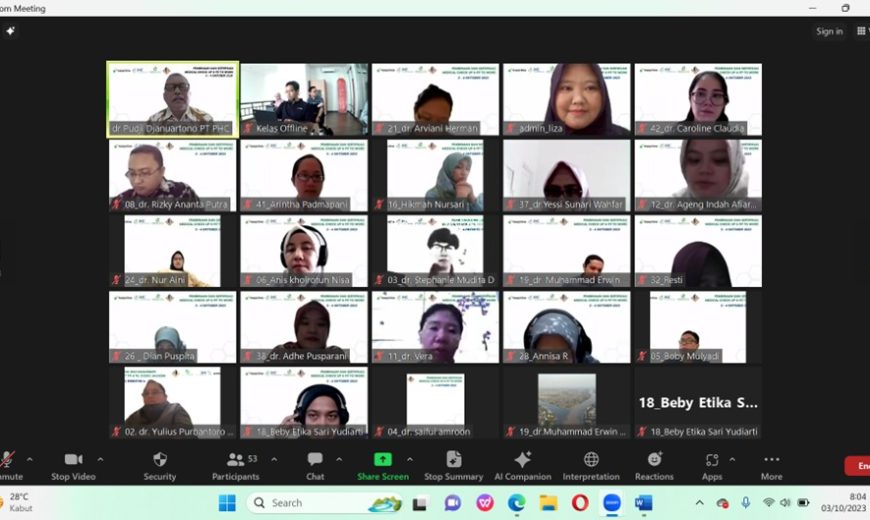Click the volume speaker icon in the tray
Image resolution: width=870 pixels, height=520 pixels.
coord(785,503)
